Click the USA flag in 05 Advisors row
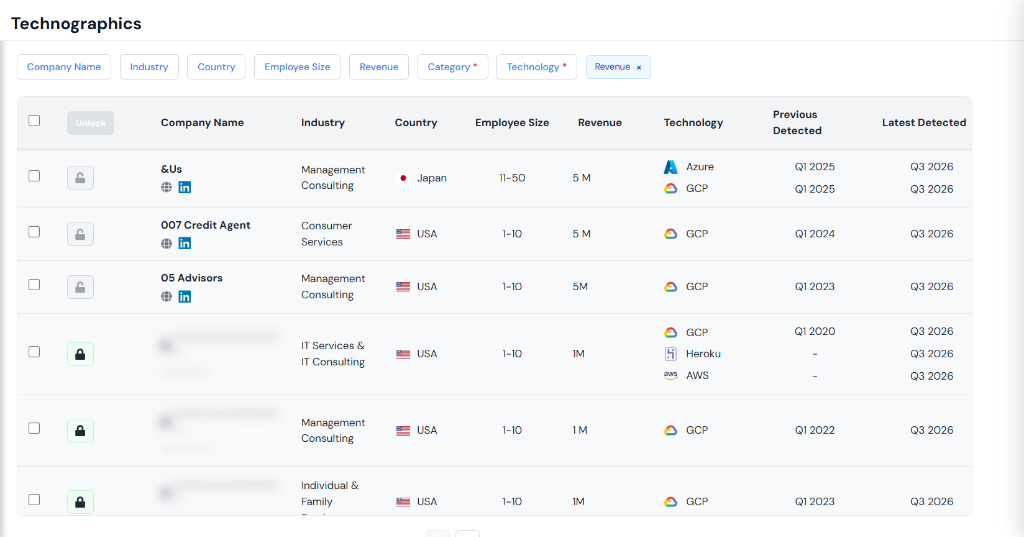Image resolution: width=1024 pixels, height=537 pixels. (x=403, y=287)
